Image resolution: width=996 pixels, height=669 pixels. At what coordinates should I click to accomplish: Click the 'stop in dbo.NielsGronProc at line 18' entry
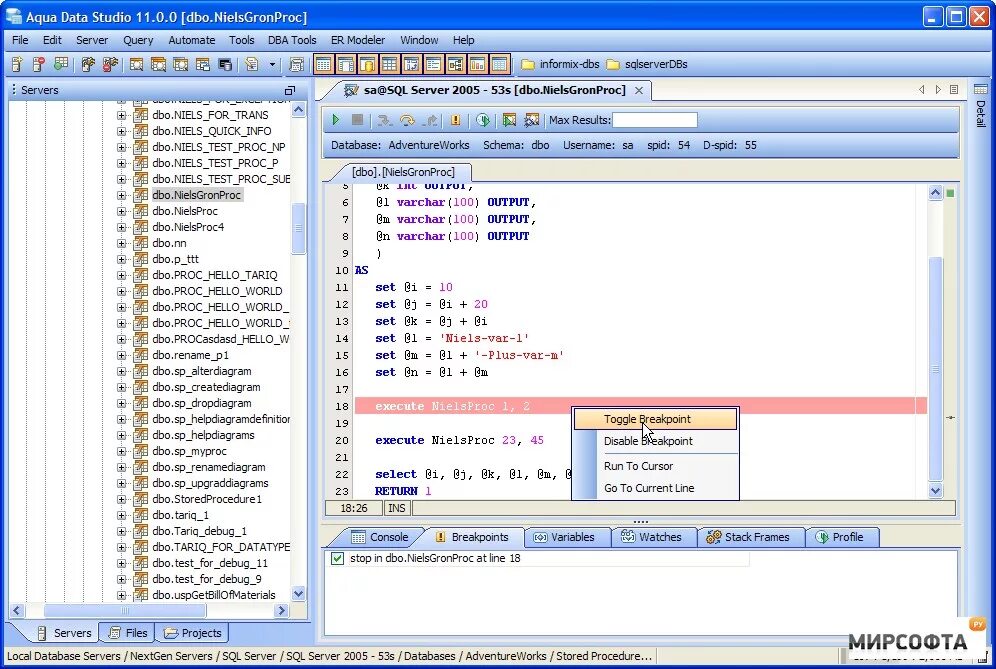click(x=434, y=558)
